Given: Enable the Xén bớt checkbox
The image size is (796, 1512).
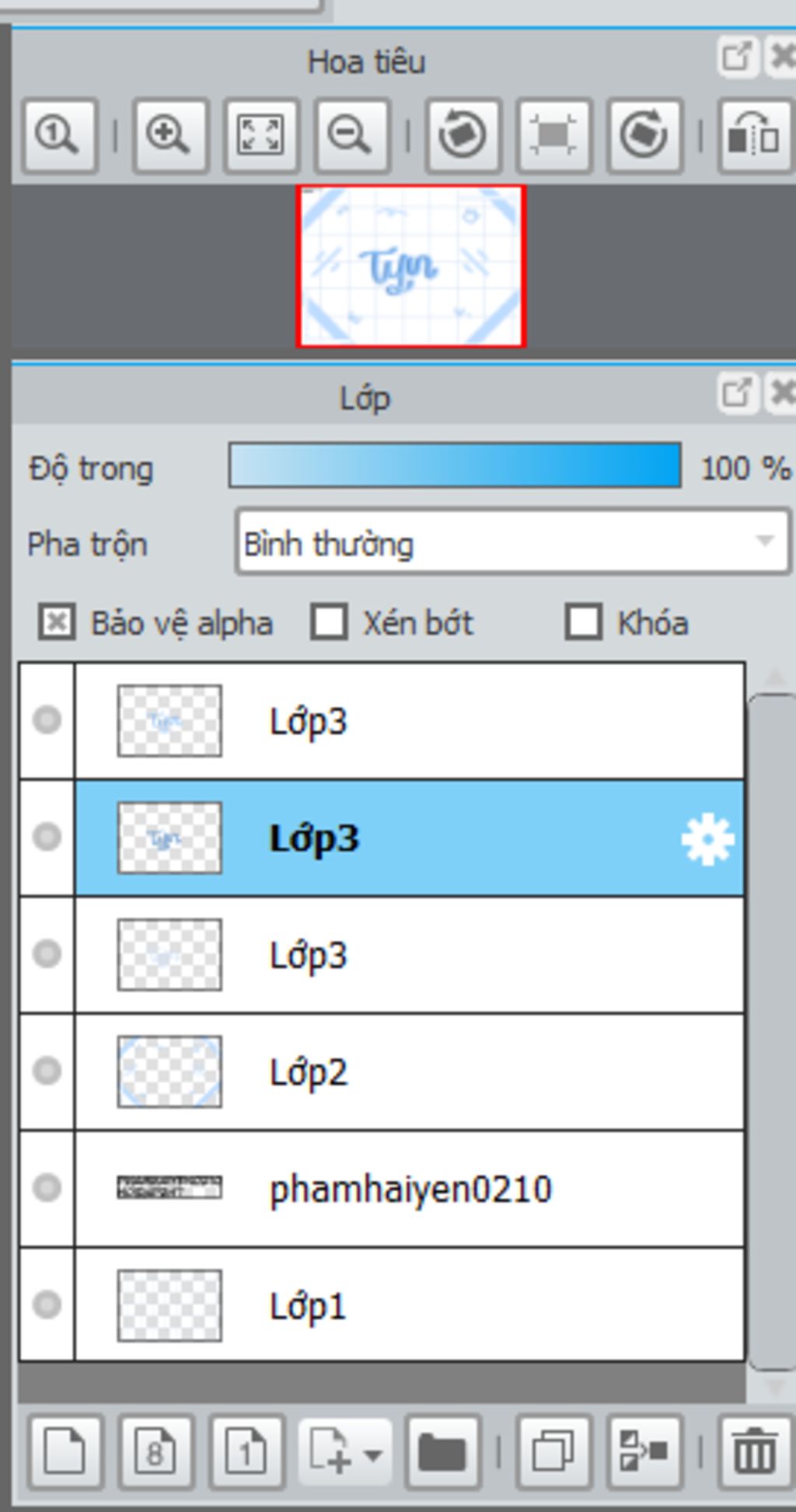Looking at the screenshot, I should coord(329,622).
